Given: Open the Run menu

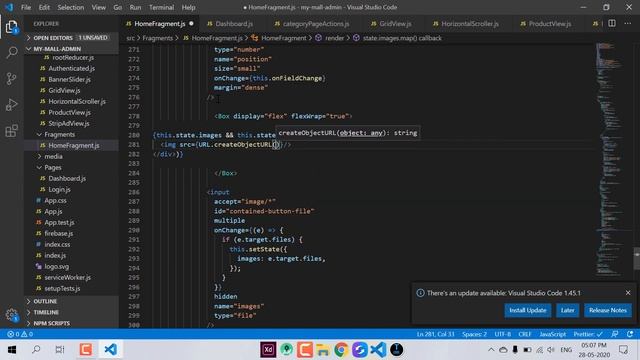Looking at the screenshot, I should (x=135, y=7).
